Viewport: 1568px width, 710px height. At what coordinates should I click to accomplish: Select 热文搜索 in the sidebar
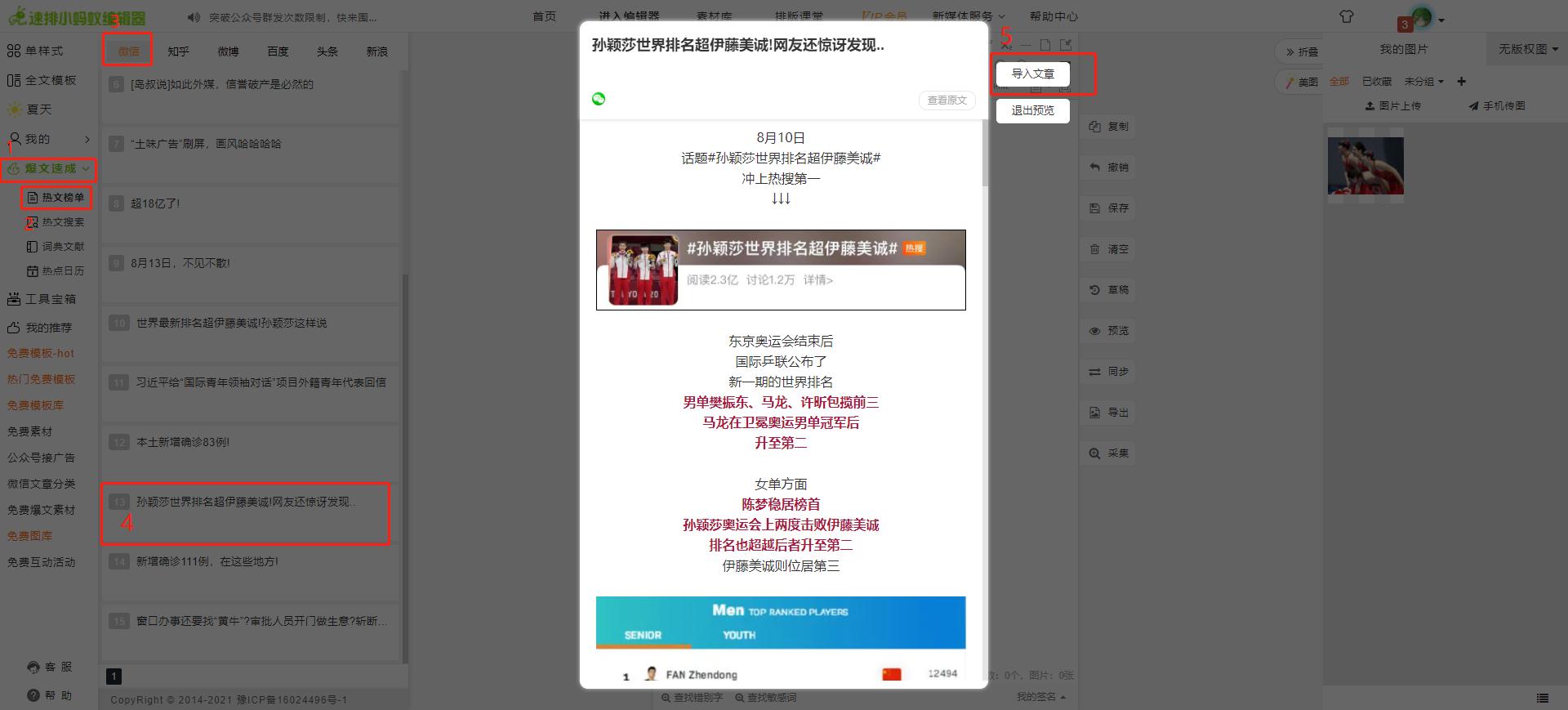pyautogui.click(x=56, y=221)
